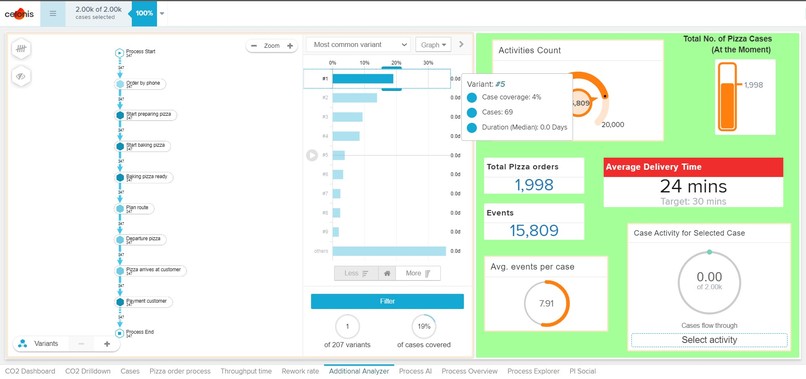Select the variant #1 bar
Viewport: 806px width, 379px height.
coord(363,79)
